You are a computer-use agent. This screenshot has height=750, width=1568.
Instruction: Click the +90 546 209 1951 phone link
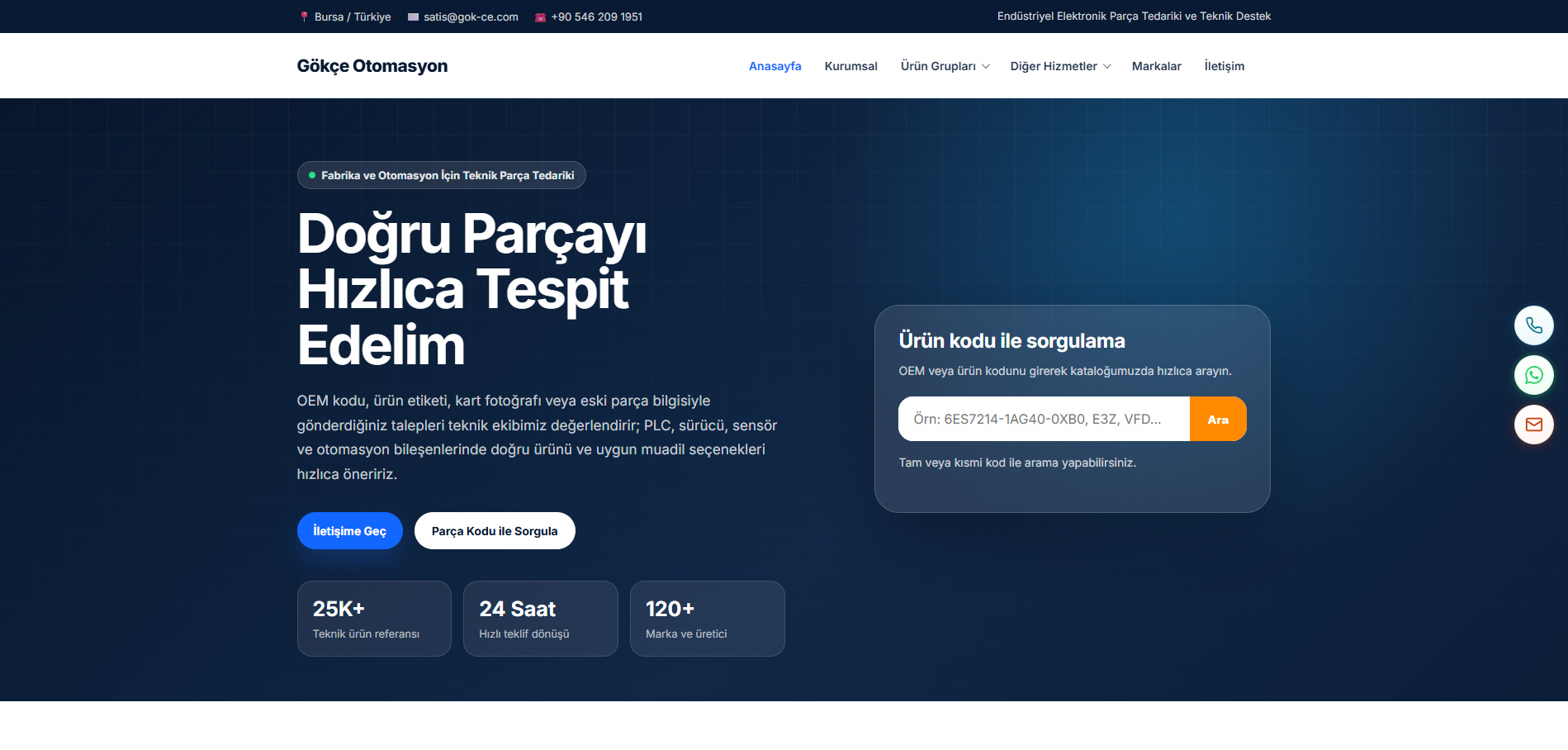pos(596,17)
